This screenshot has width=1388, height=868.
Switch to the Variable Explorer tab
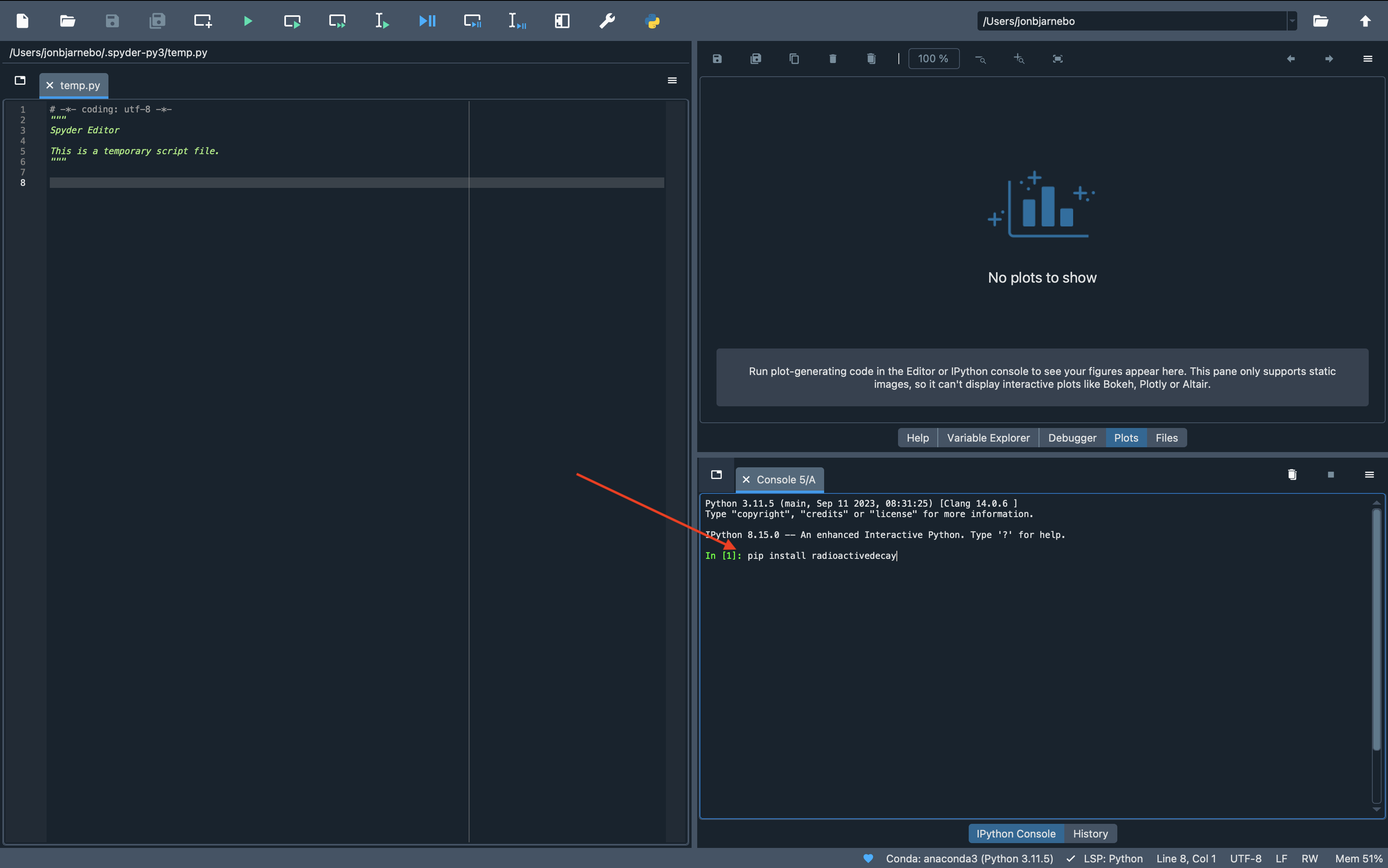988,438
